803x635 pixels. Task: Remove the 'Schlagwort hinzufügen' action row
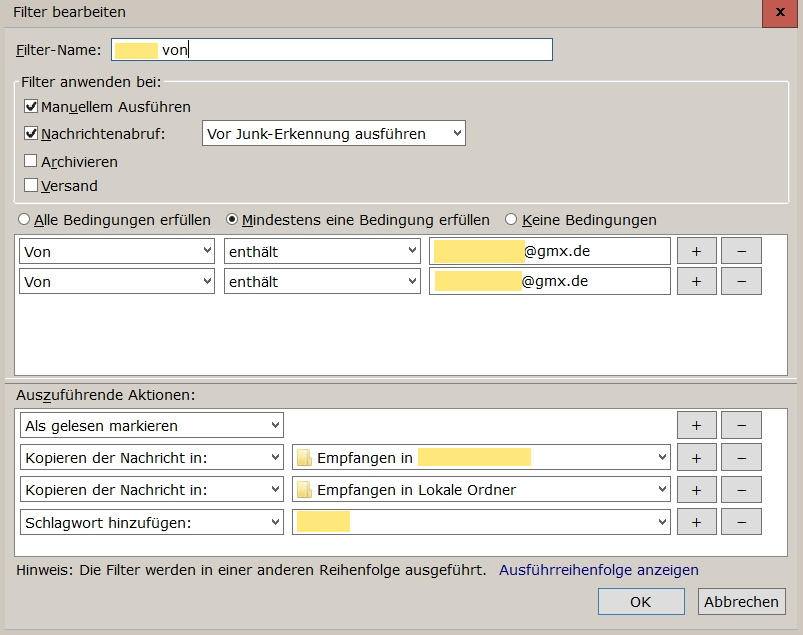741,522
